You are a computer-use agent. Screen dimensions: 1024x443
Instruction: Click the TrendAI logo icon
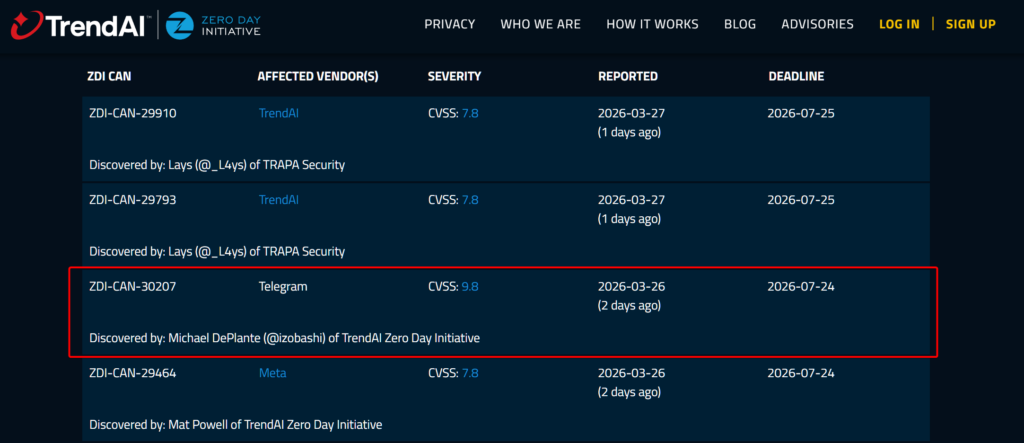pos(27,25)
